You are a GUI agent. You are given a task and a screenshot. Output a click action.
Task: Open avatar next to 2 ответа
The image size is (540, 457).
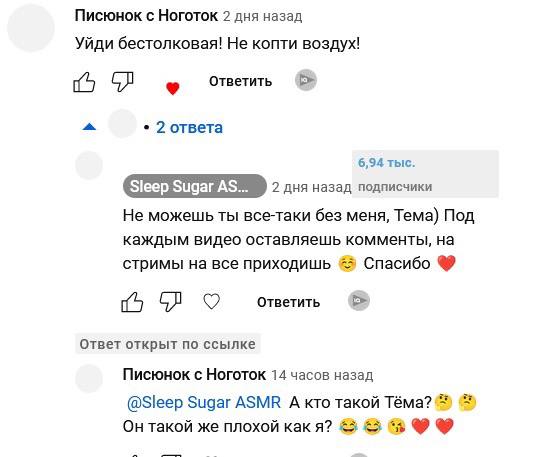(122, 124)
